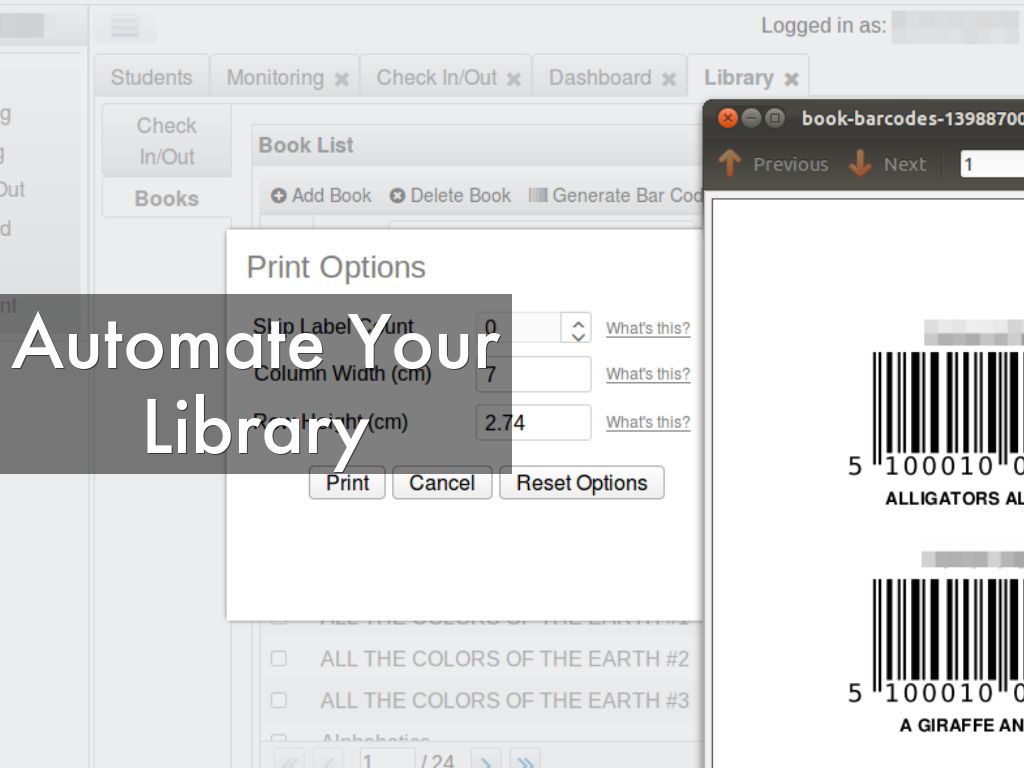Screen dimensions: 1024x768
Task: Open What's this link for Column Width
Action: [648, 374]
